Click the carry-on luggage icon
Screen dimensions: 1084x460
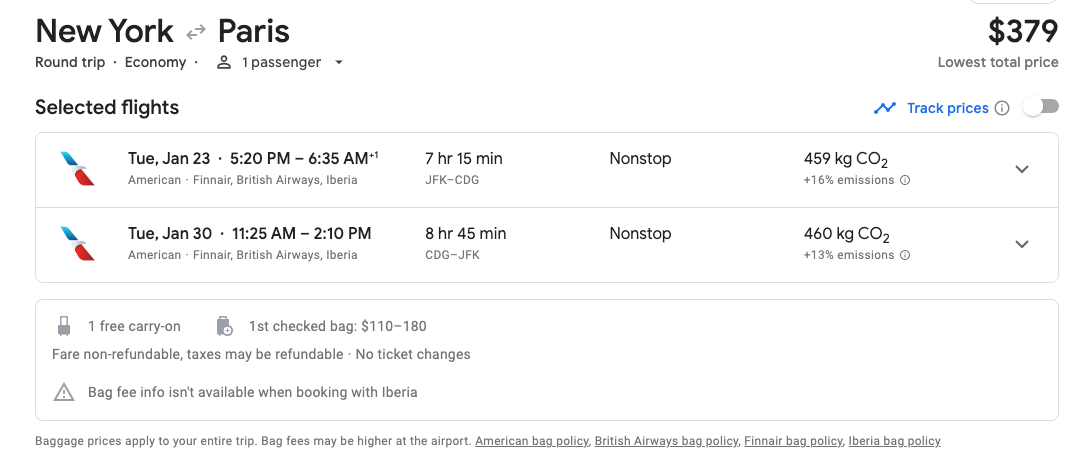pyautogui.click(x=65, y=326)
